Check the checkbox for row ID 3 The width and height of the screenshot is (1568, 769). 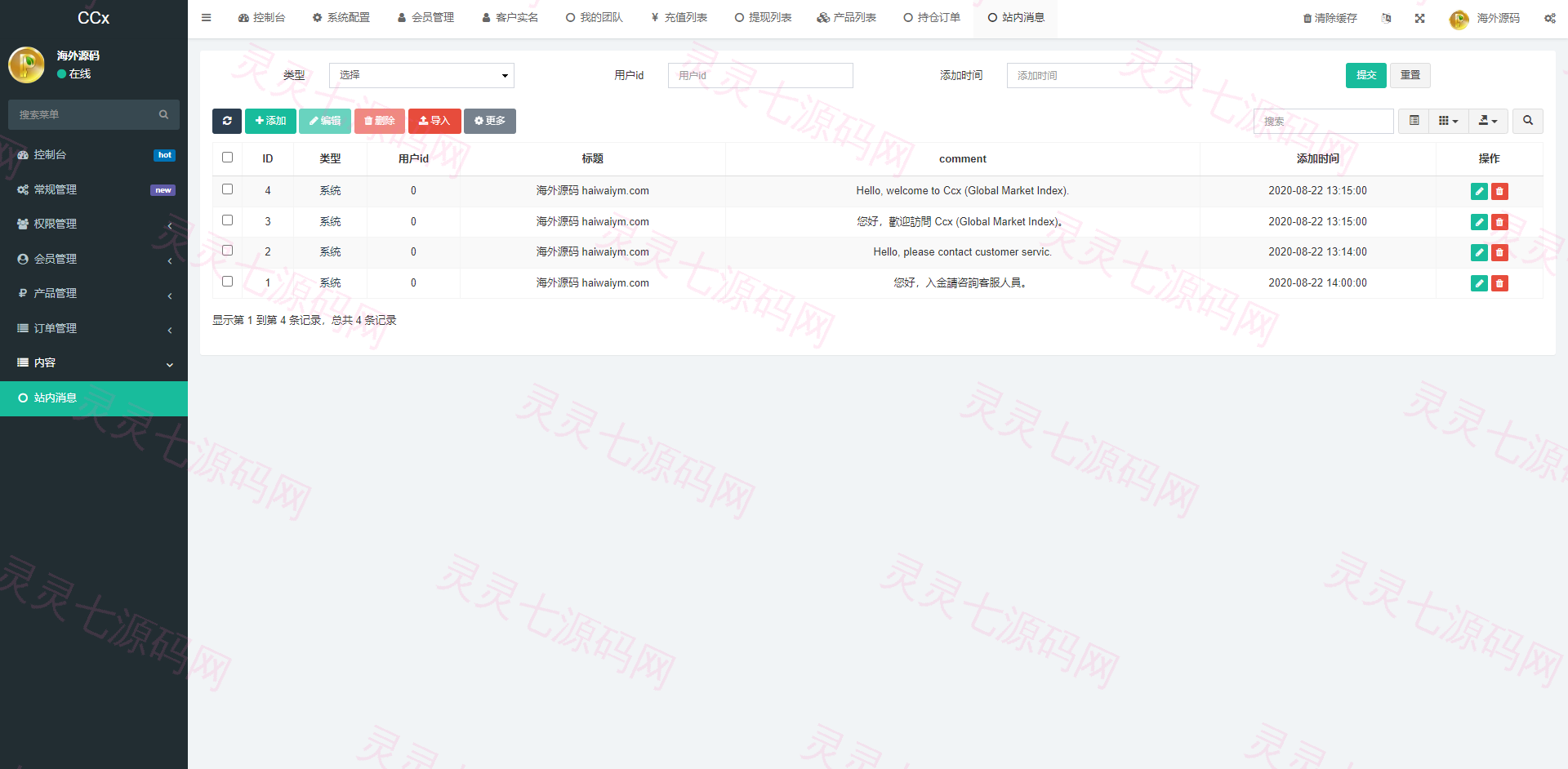click(x=227, y=220)
